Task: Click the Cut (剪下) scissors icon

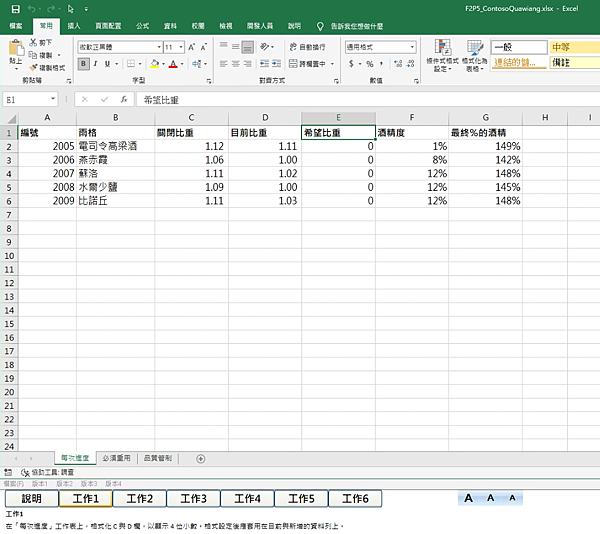Action: coord(35,43)
